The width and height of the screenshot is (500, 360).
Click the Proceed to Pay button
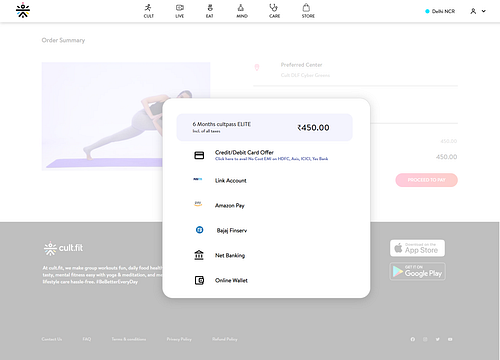point(426,180)
